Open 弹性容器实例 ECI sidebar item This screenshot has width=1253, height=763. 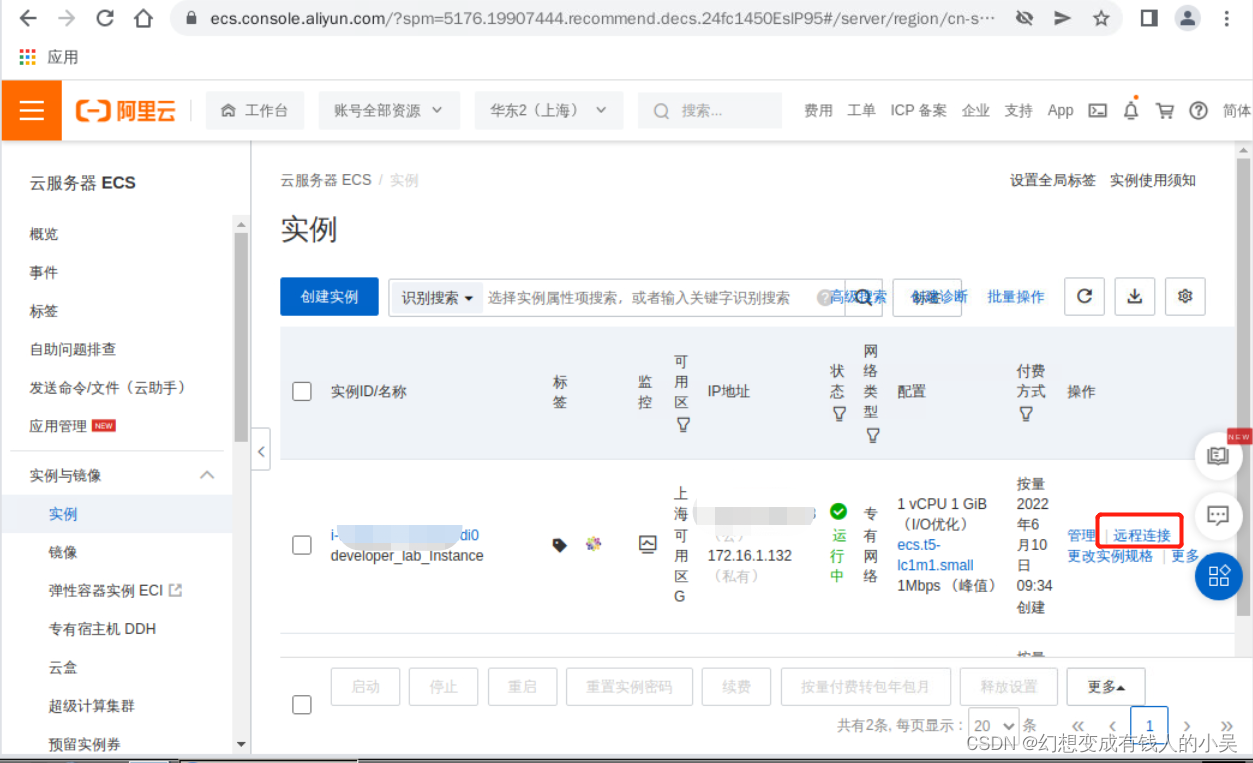115,590
